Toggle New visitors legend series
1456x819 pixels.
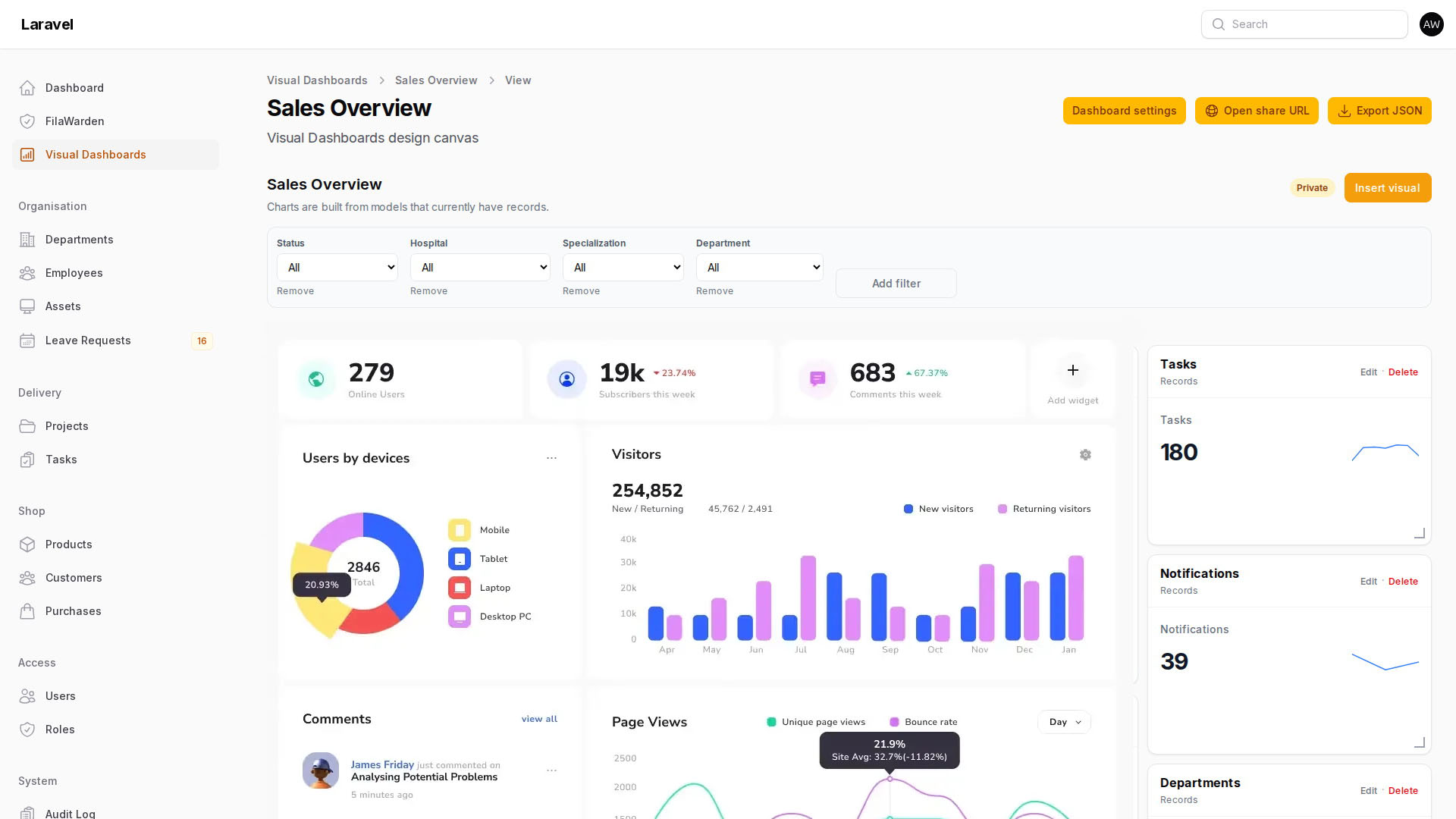(939, 509)
